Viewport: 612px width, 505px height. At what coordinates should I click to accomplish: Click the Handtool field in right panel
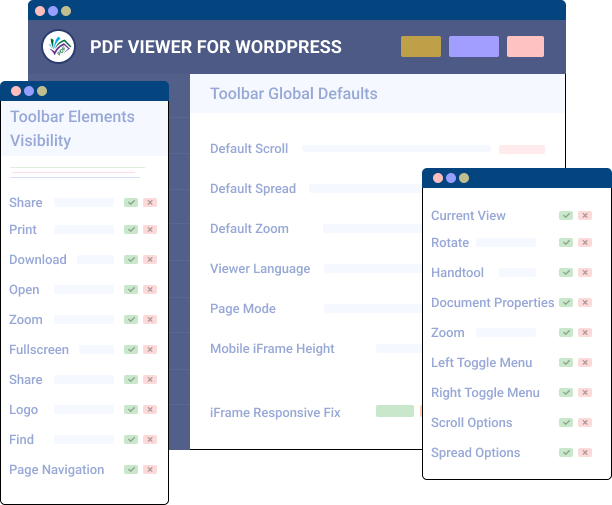coord(518,272)
